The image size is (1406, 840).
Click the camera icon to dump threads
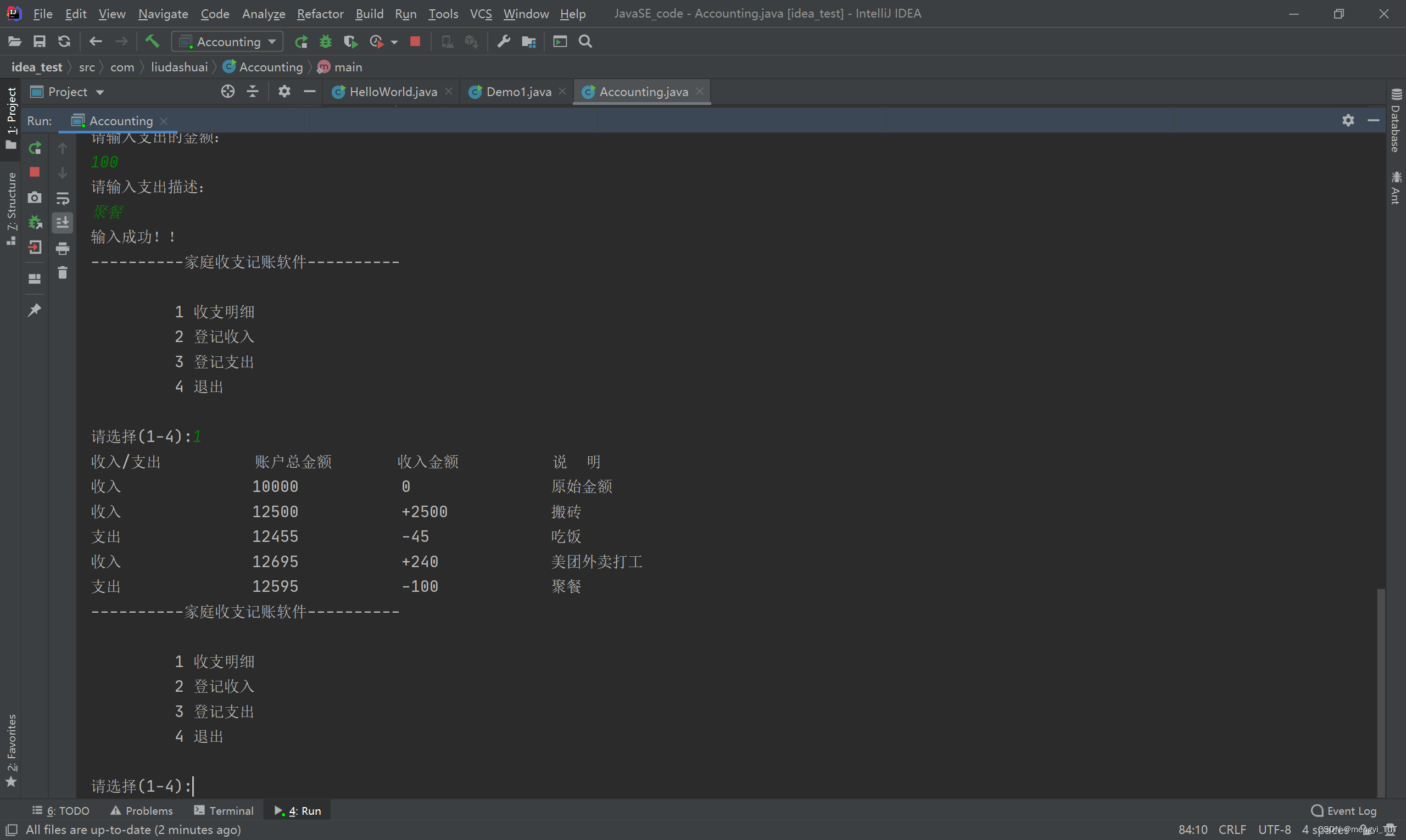point(35,198)
